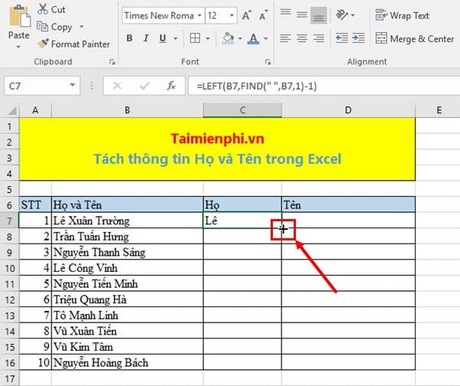Expand the Name Box C7 dropdown
The width and height of the screenshot is (460, 386).
(x=72, y=85)
